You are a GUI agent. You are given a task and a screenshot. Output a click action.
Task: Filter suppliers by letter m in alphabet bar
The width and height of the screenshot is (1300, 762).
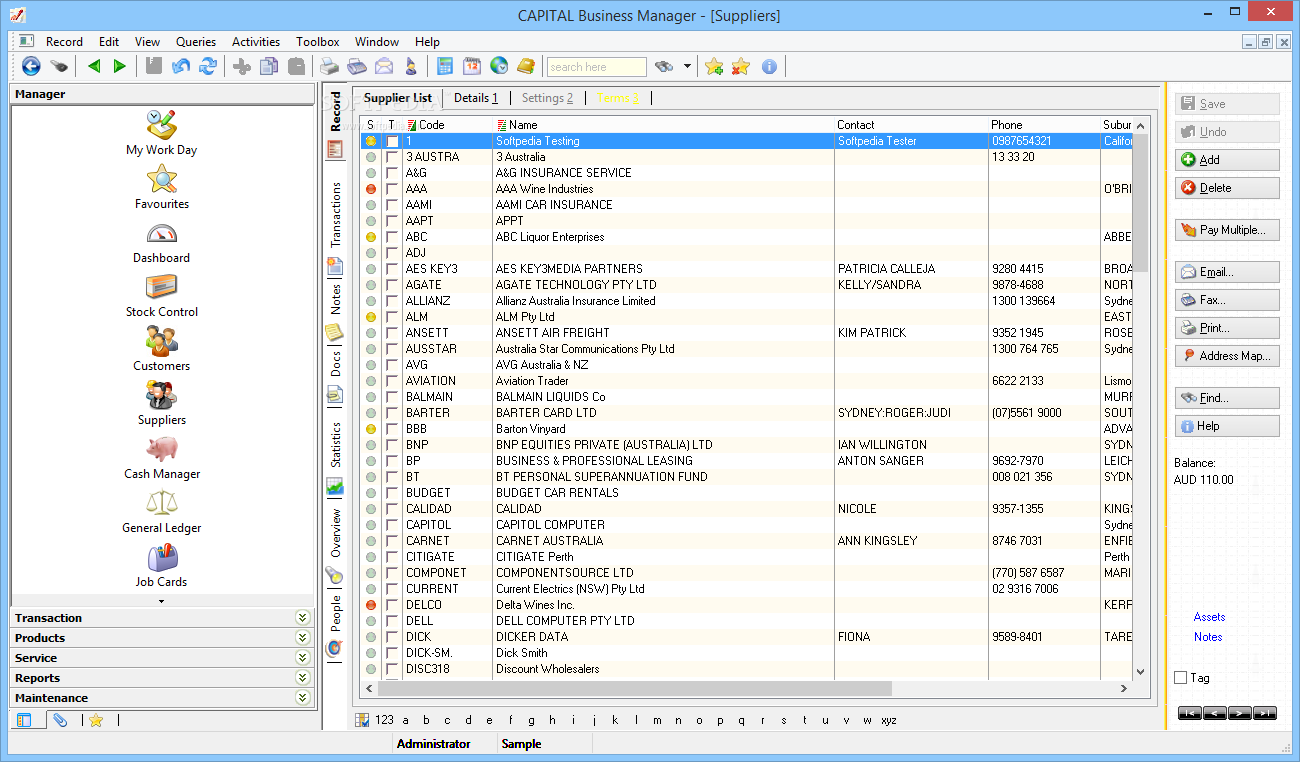[657, 720]
